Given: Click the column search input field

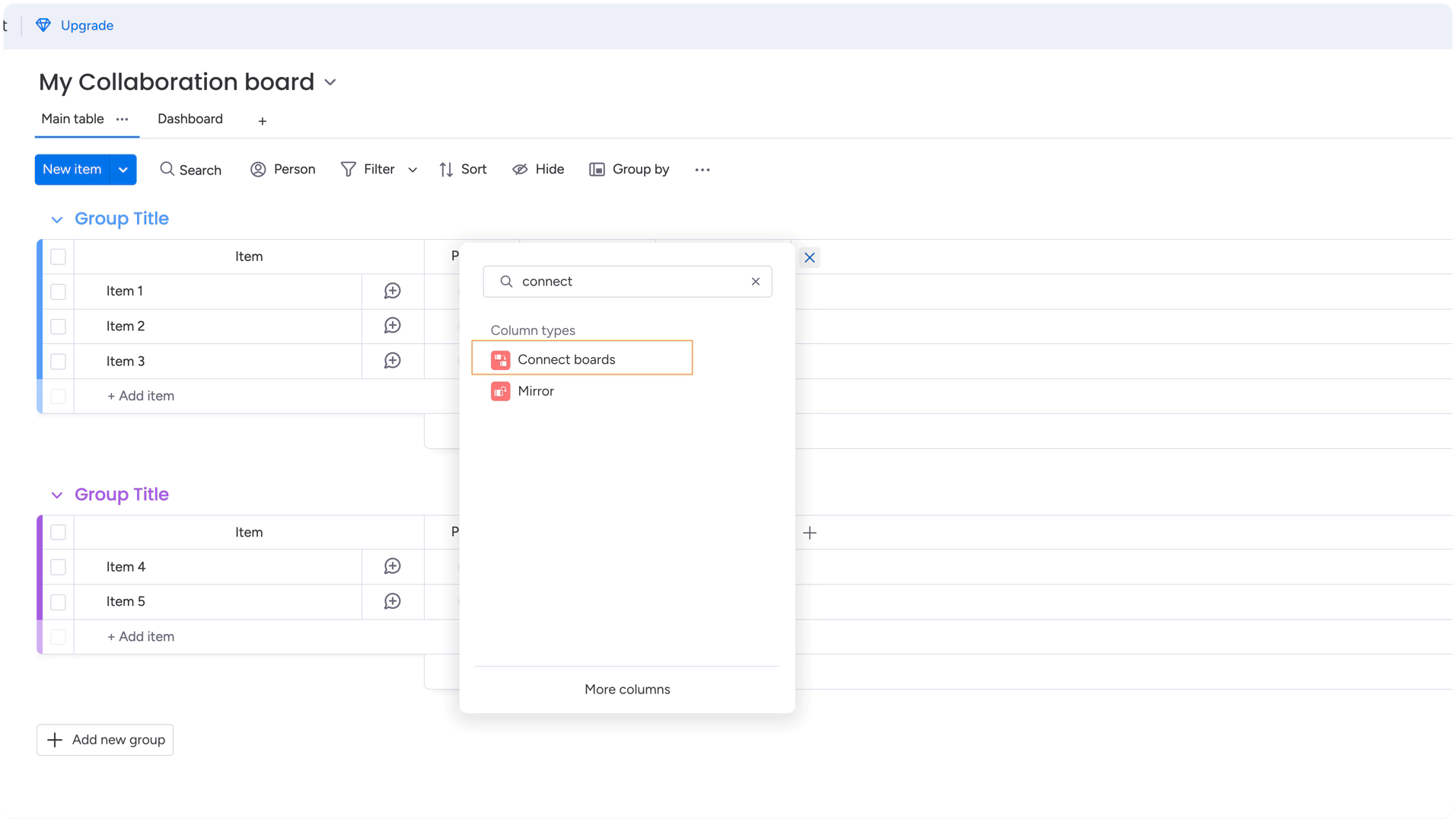Looking at the screenshot, I should point(628,282).
